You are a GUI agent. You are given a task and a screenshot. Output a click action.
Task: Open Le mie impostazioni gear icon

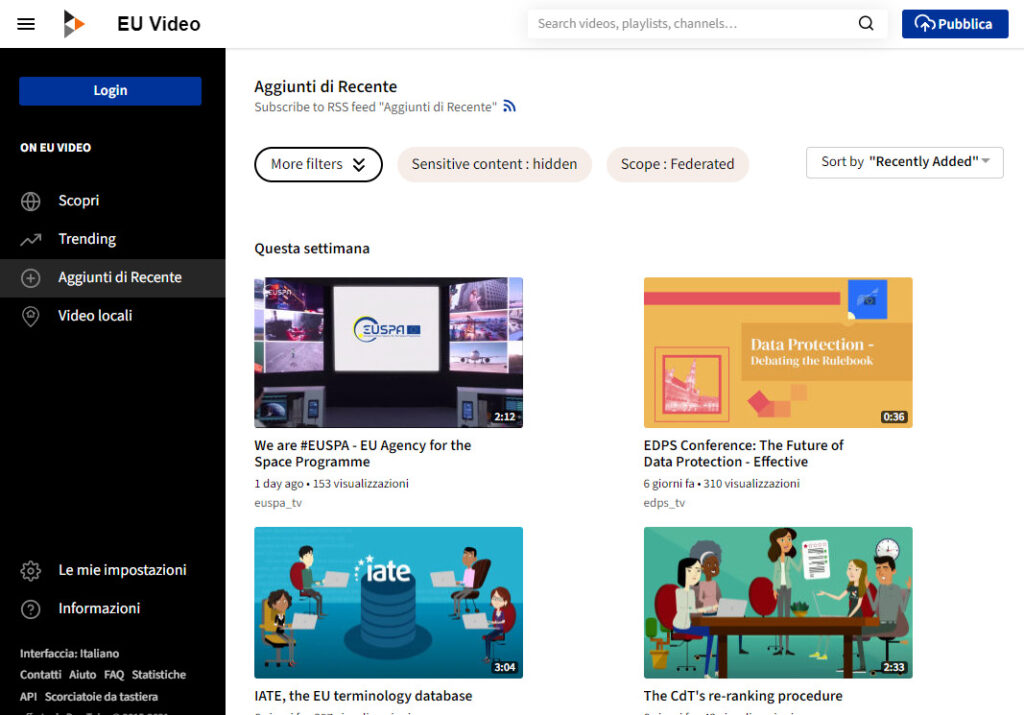pyautogui.click(x=31, y=571)
